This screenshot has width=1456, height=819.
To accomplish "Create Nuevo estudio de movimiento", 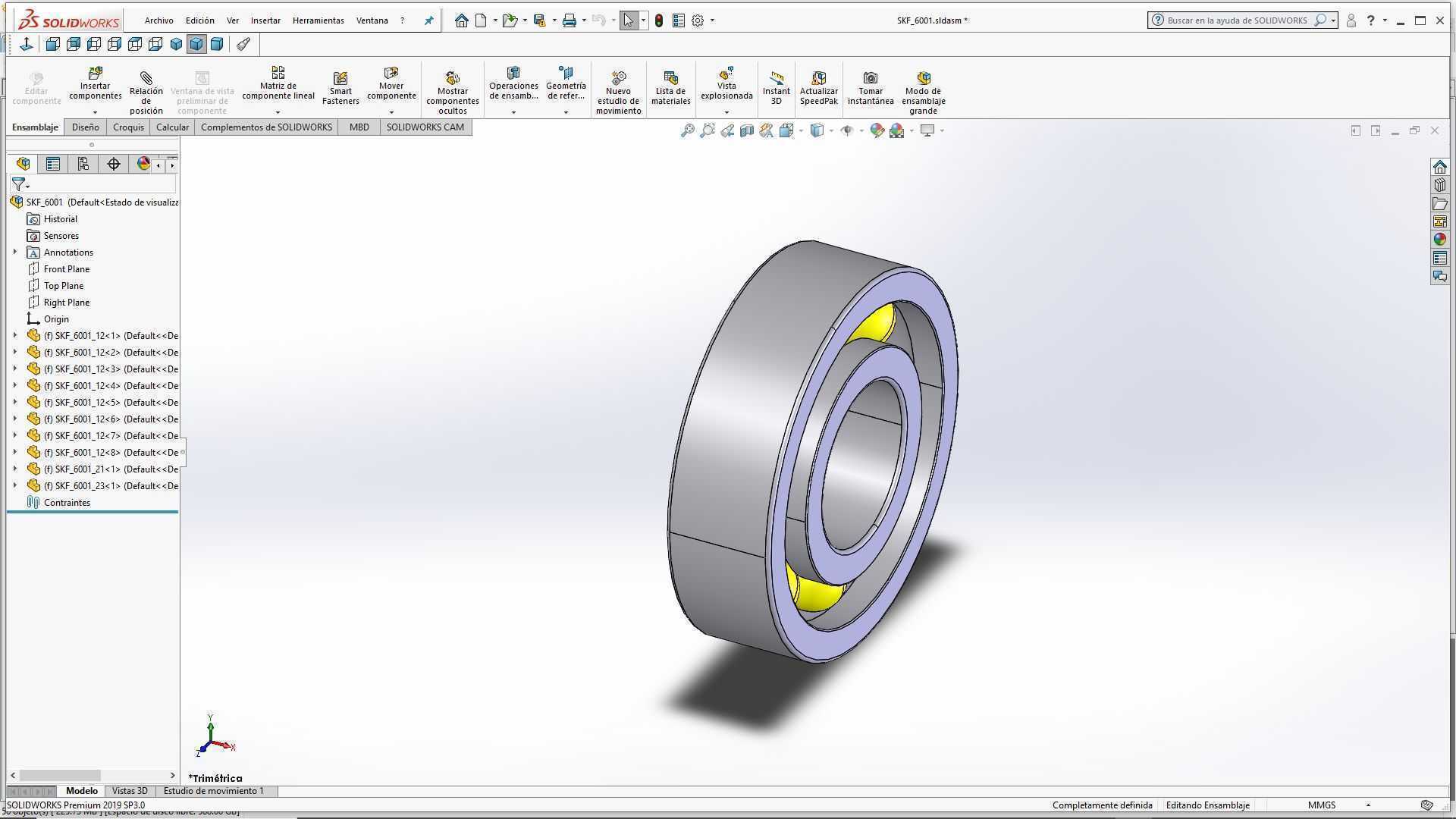I will (618, 92).
